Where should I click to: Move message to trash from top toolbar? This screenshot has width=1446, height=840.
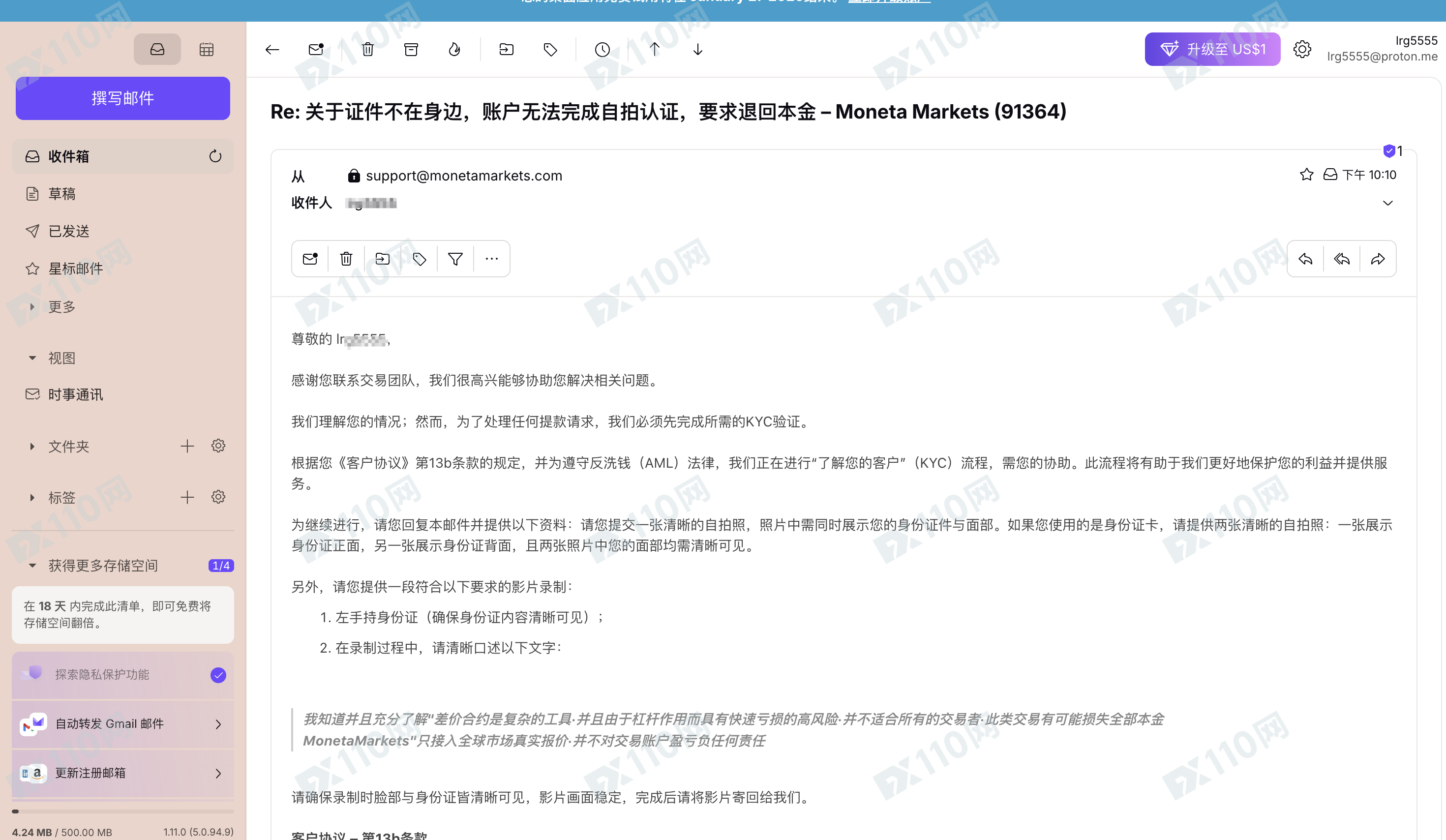coord(368,50)
